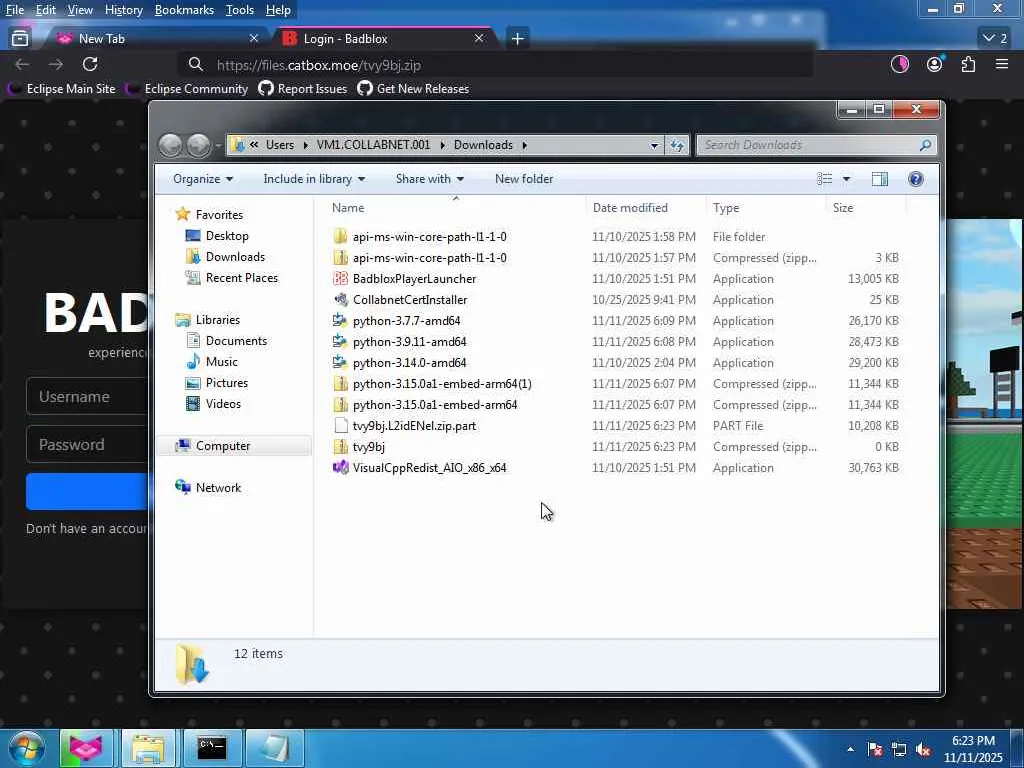Select the VisualCppRedist_AIO_x86_x64 icon

[x=340, y=468]
